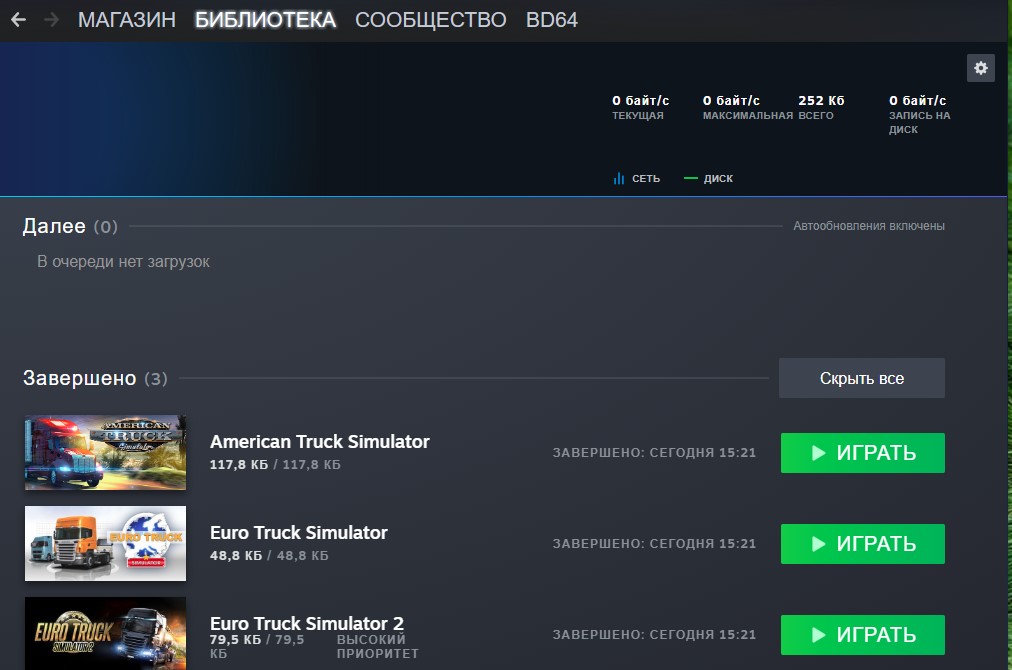Image resolution: width=1012 pixels, height=670 pixels.
Task: Open Euro Truck Simulator thumbnail
Action: pyautogui.click(x=105, y=543)
